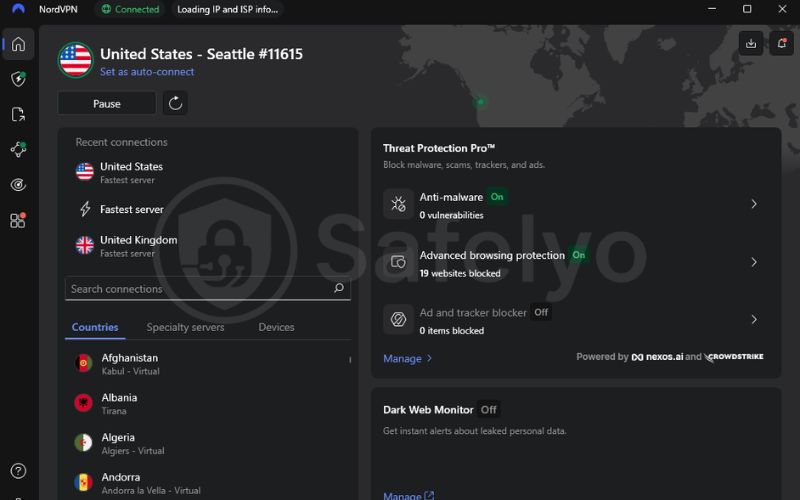800x500 pixels.
Task: Click the Algeria flag icon
Action: coord(84,443)
